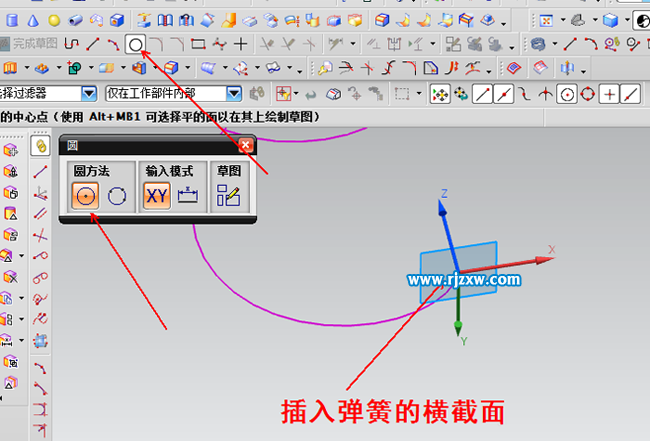The image size is (650, 441).
Task: Toggle End Point snap option
Action: pyautogui.click(x=483, y=94)
